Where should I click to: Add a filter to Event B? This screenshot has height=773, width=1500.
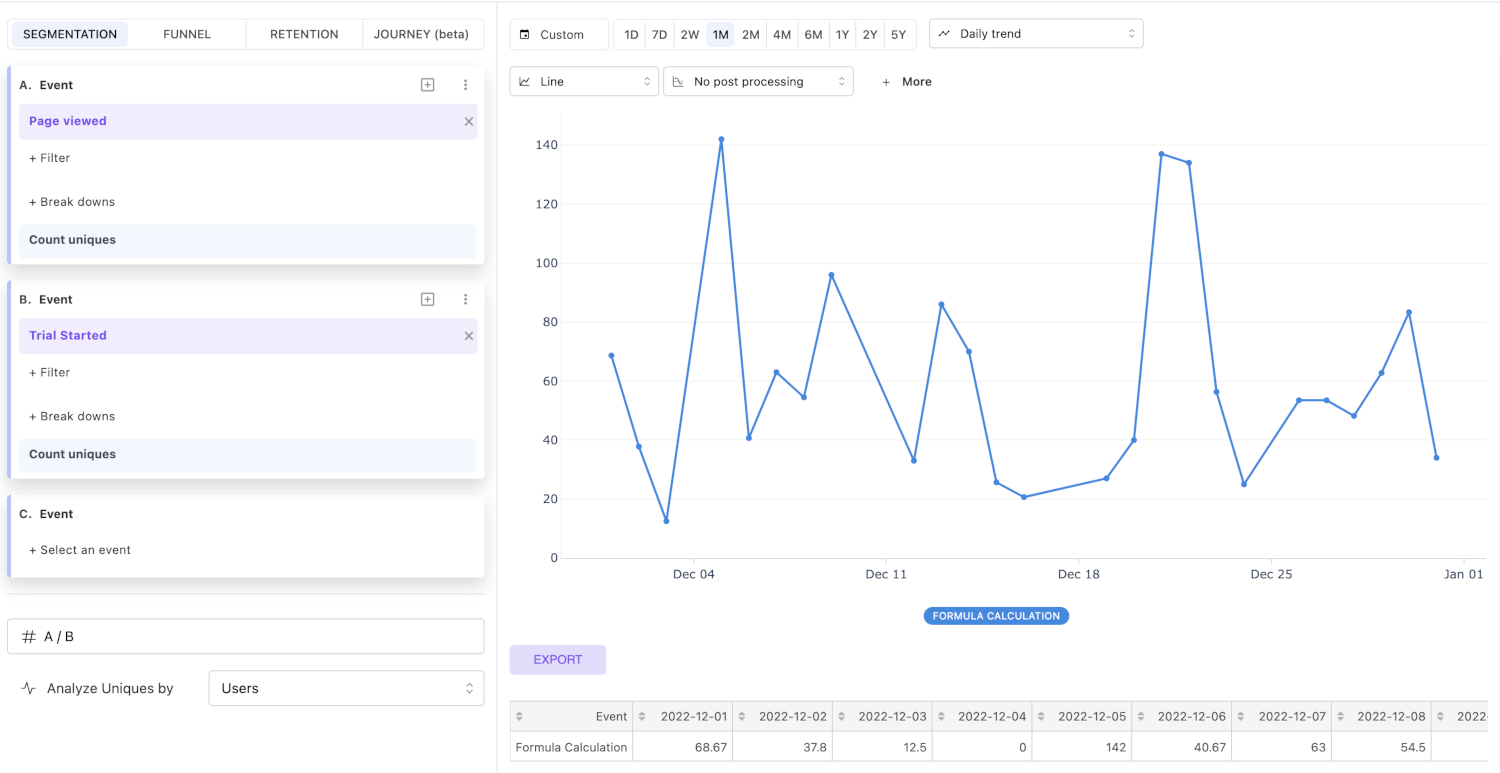50,372
